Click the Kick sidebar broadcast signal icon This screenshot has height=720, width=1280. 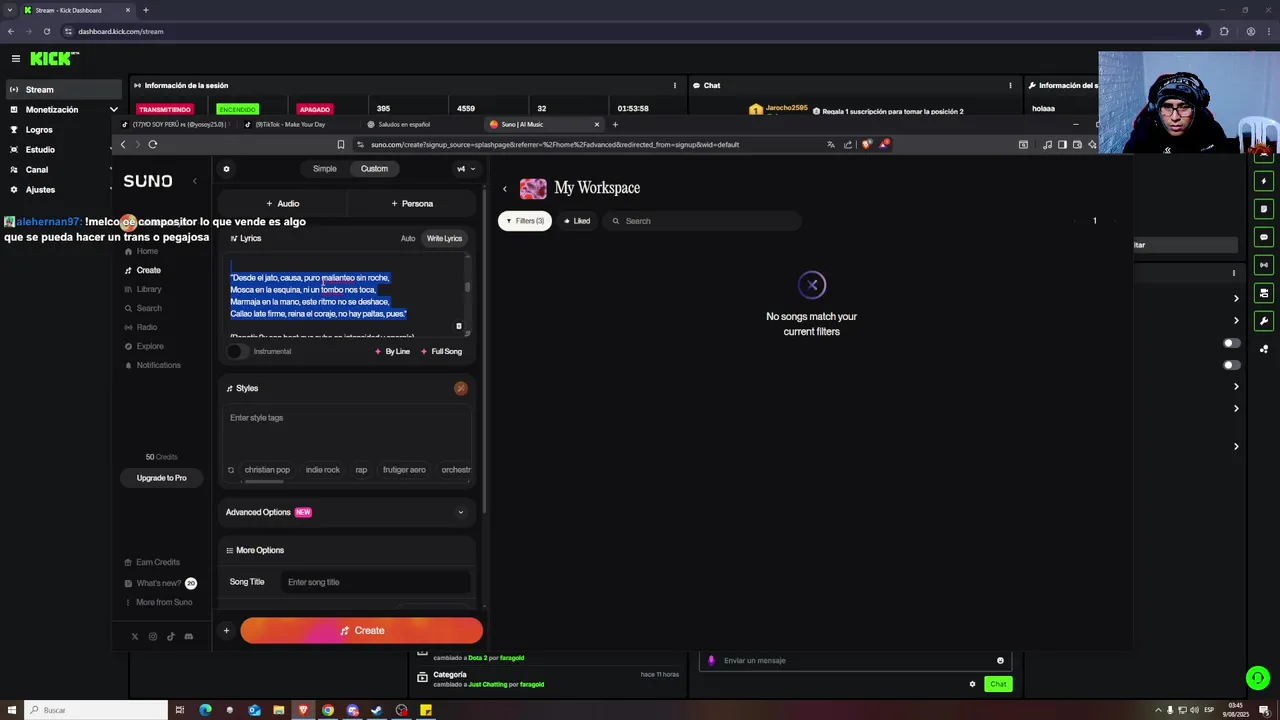(1264, 265)
